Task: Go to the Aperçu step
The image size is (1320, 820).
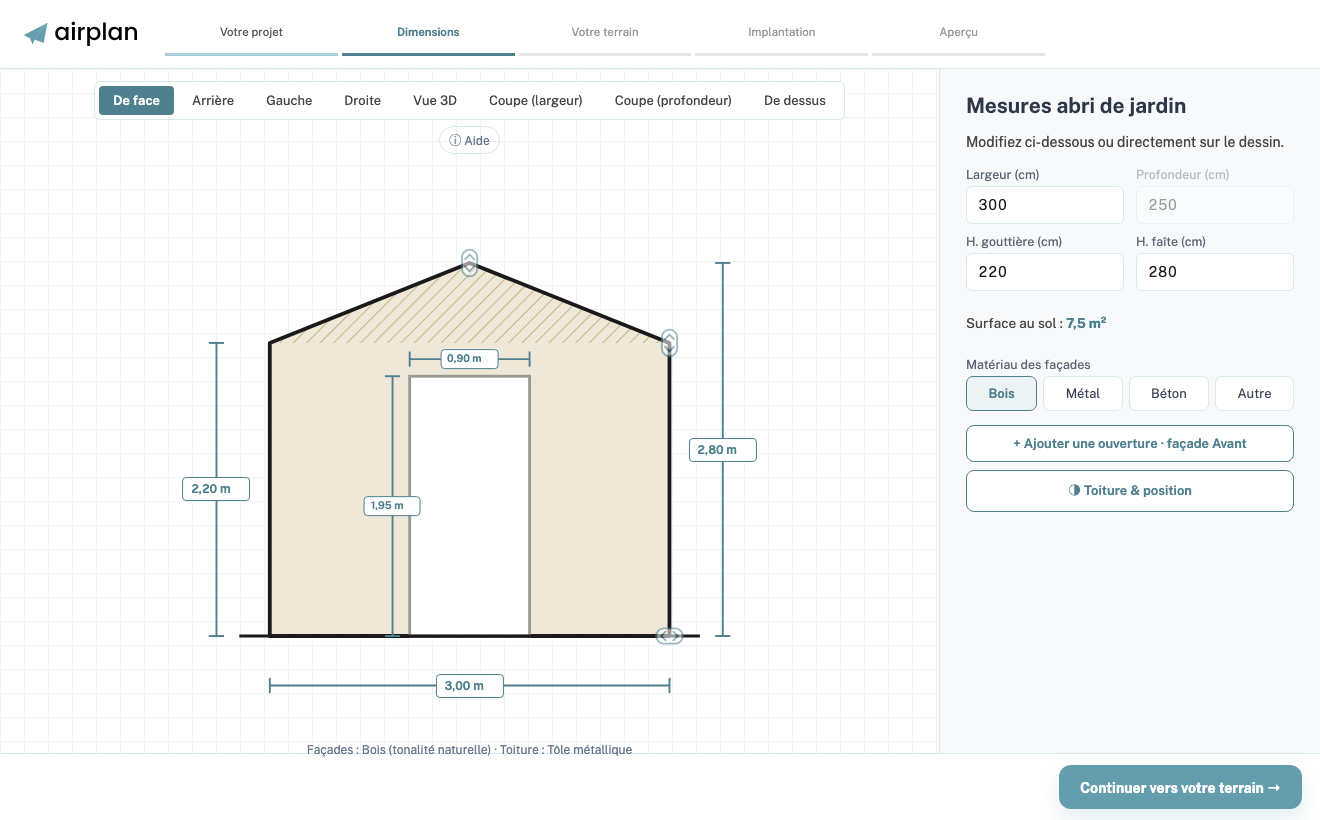Action: pyautogui.click(x=958, y=33)
